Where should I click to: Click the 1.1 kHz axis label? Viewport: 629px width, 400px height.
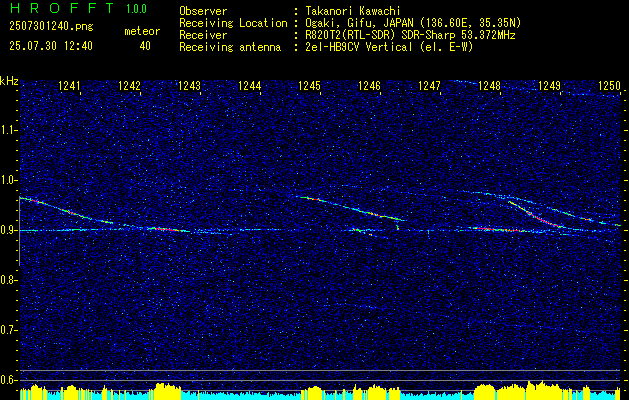[9, 131]
